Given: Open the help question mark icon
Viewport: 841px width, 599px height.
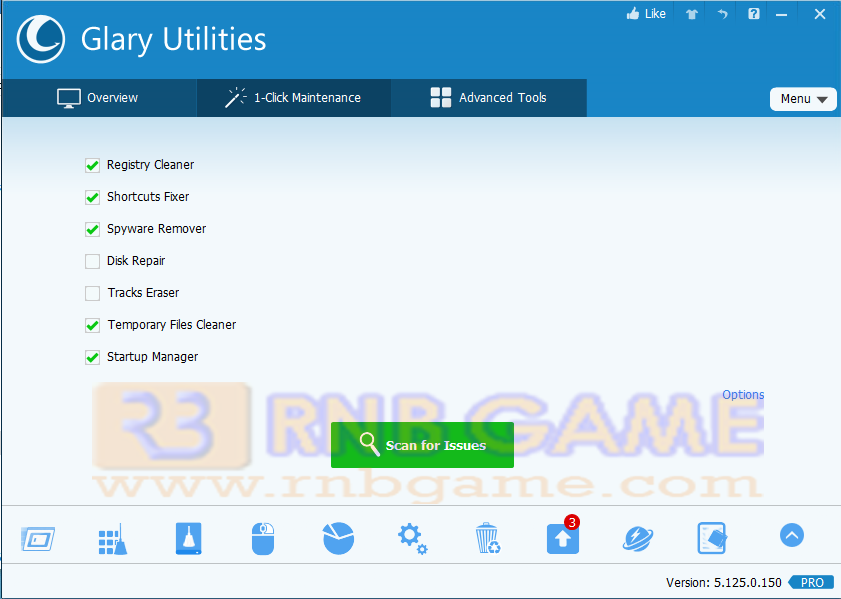Looking at the screenshot, I should click(x=754, y=14).
